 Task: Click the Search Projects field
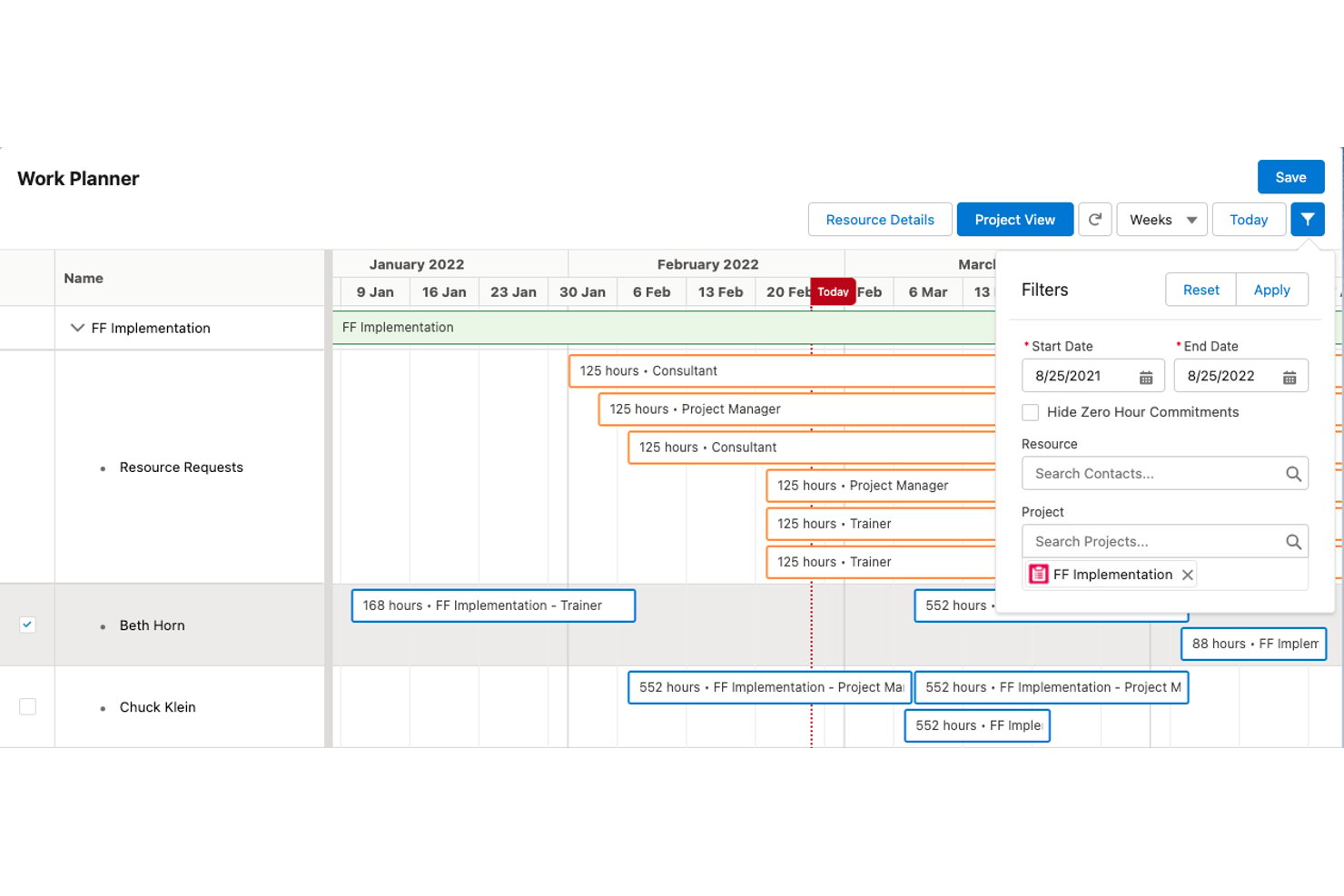(1164, 541)
